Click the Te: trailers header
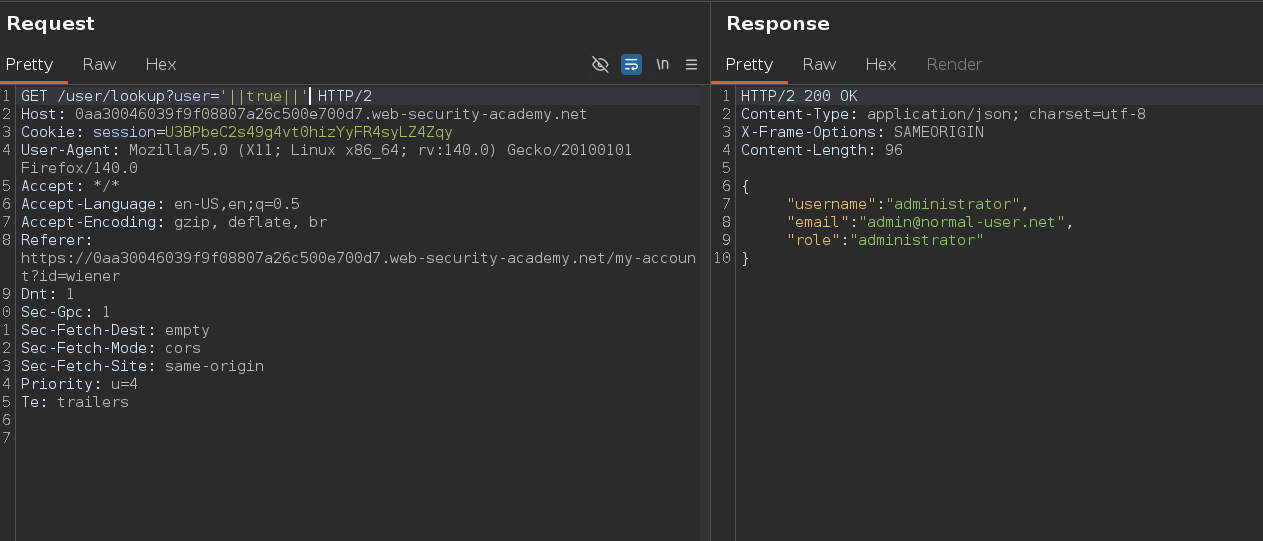1263x541 pixels. click(75, 402)
